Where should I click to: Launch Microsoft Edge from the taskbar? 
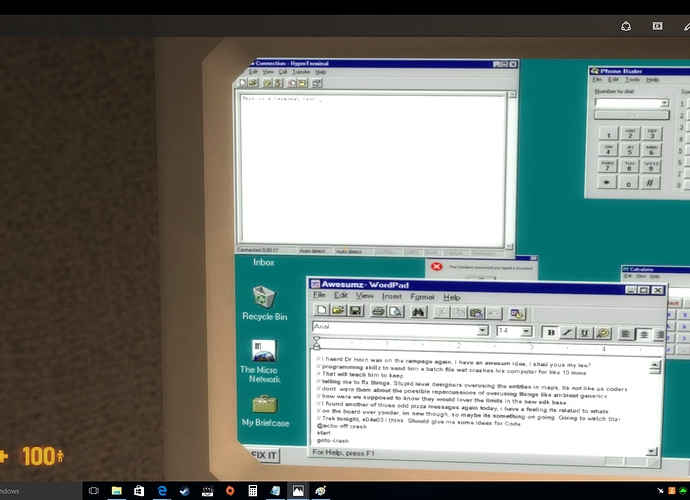pos(161,491)
